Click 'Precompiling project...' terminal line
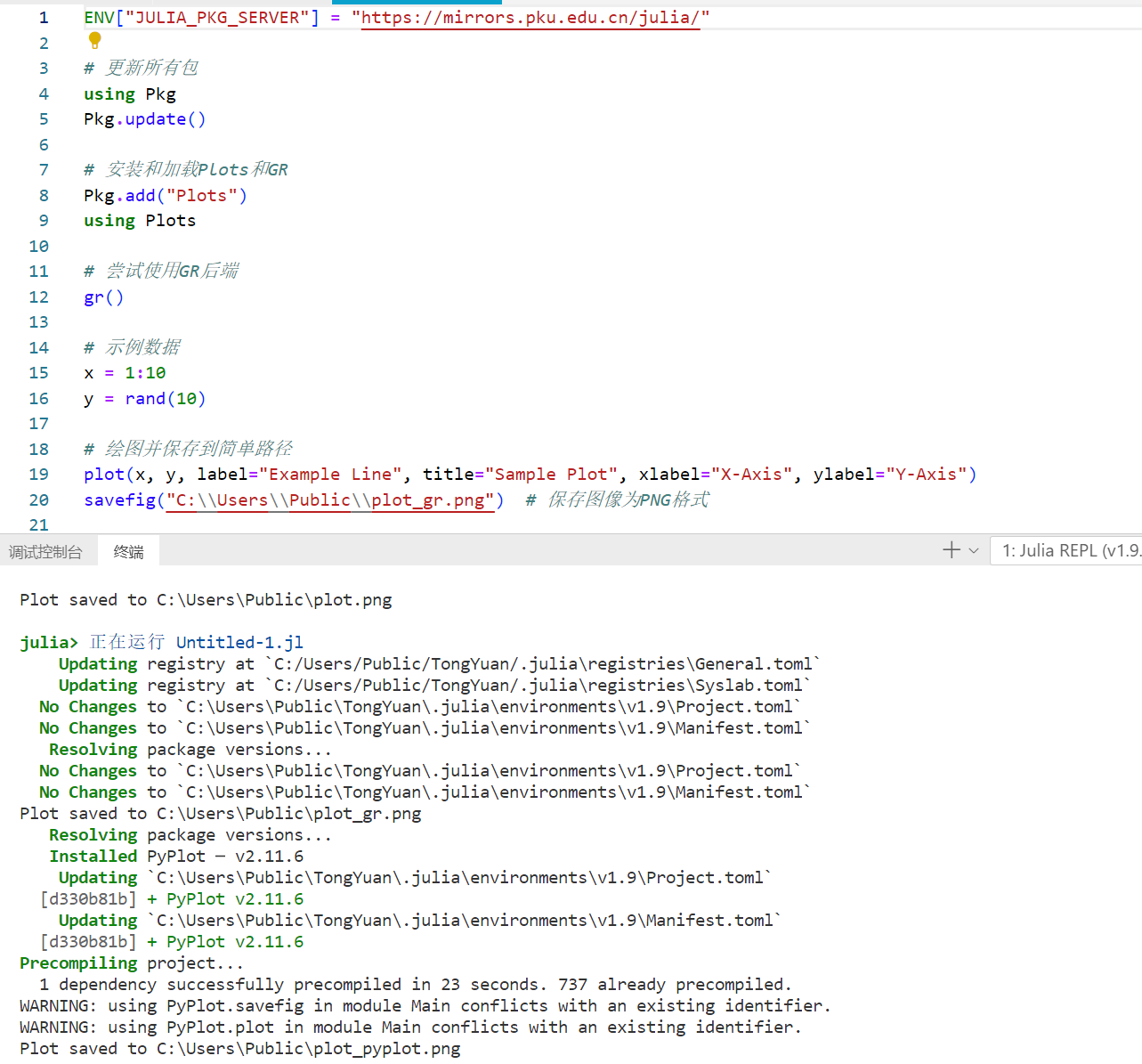The width and height of the screenshot is (1142, 1064). 132,963
